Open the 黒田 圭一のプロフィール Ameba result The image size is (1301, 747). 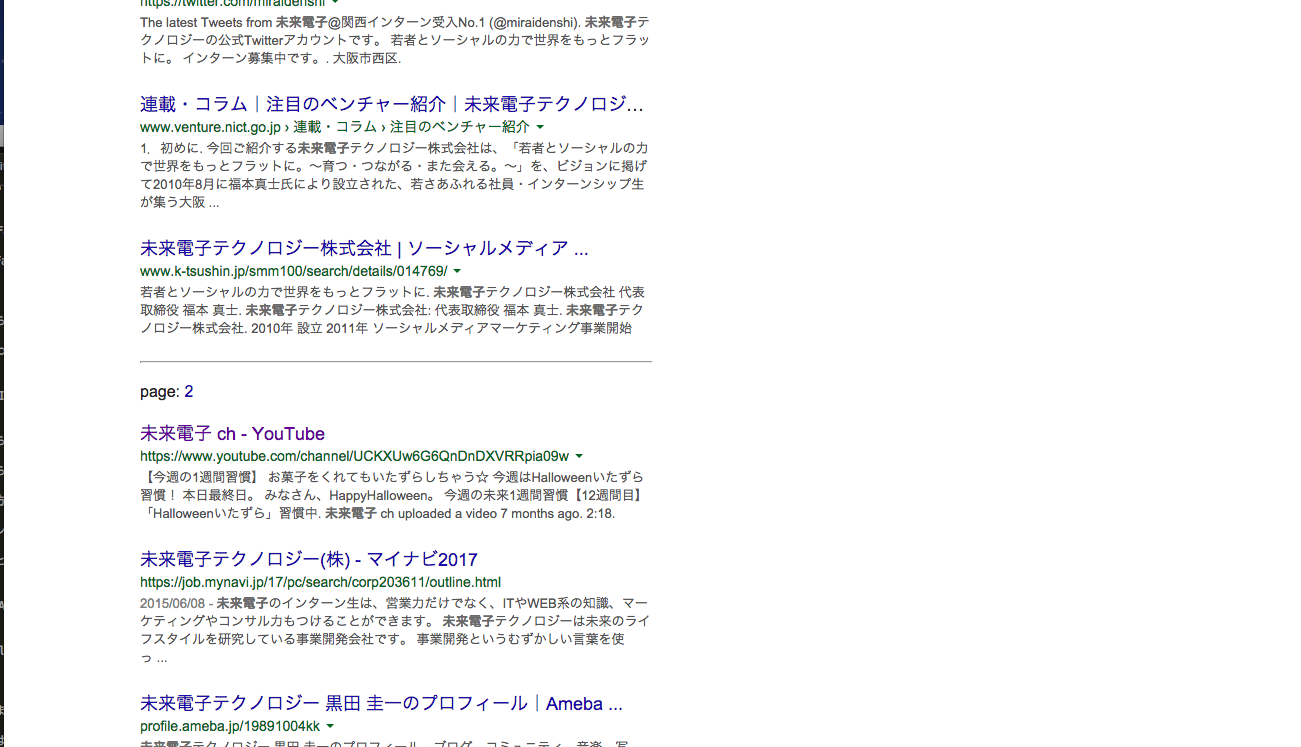pyautogui.click(x=381, y=703)
